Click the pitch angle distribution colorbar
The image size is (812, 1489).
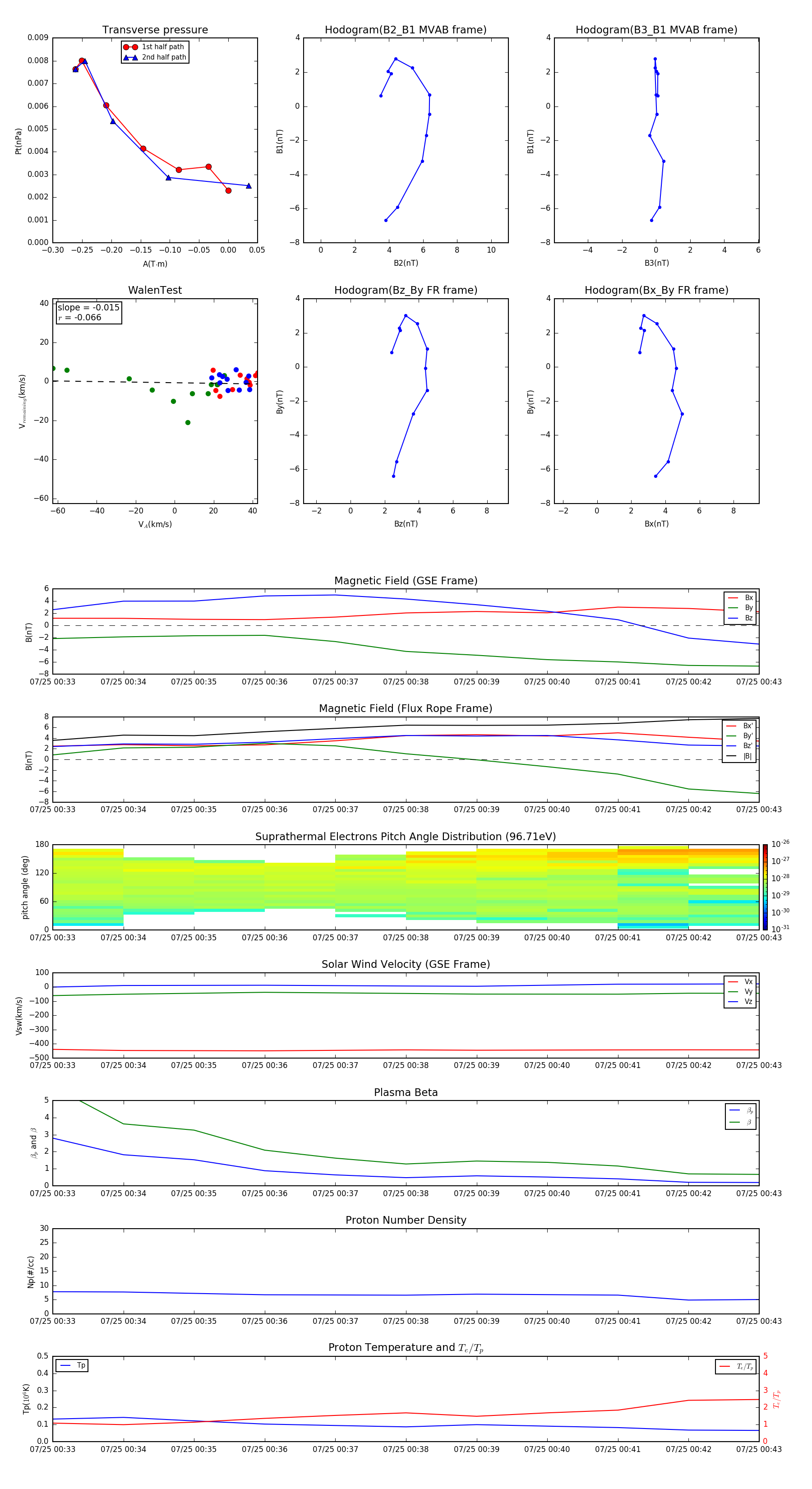click(x=765, y=887)
